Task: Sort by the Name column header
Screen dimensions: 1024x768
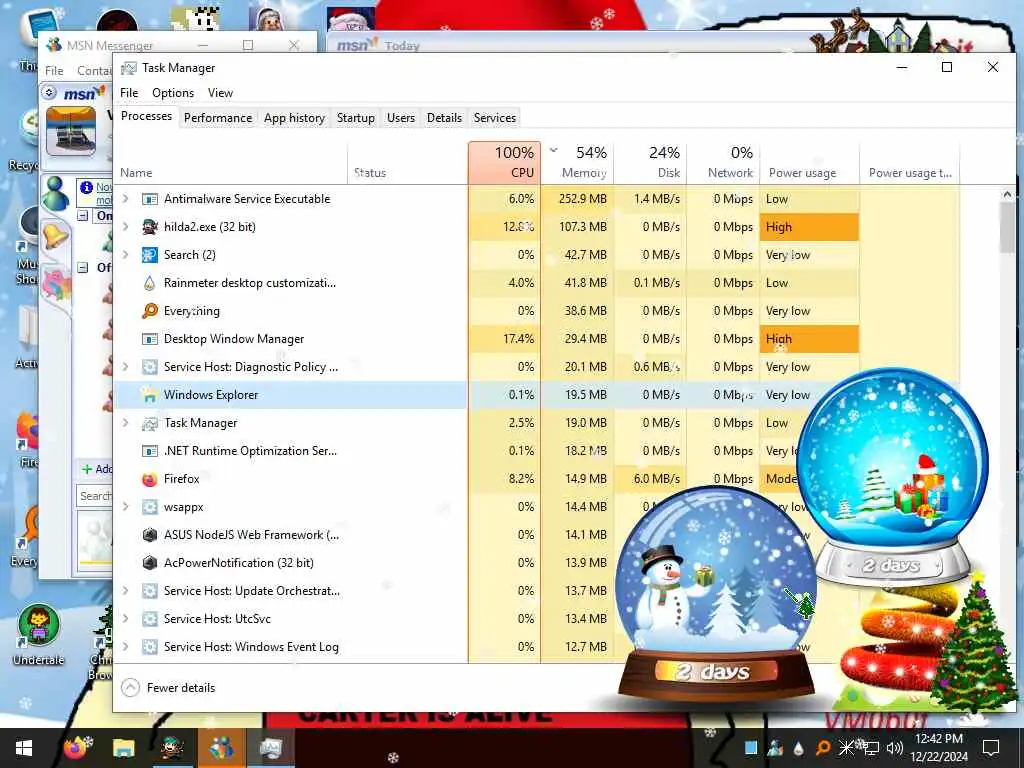Action: 230,163
